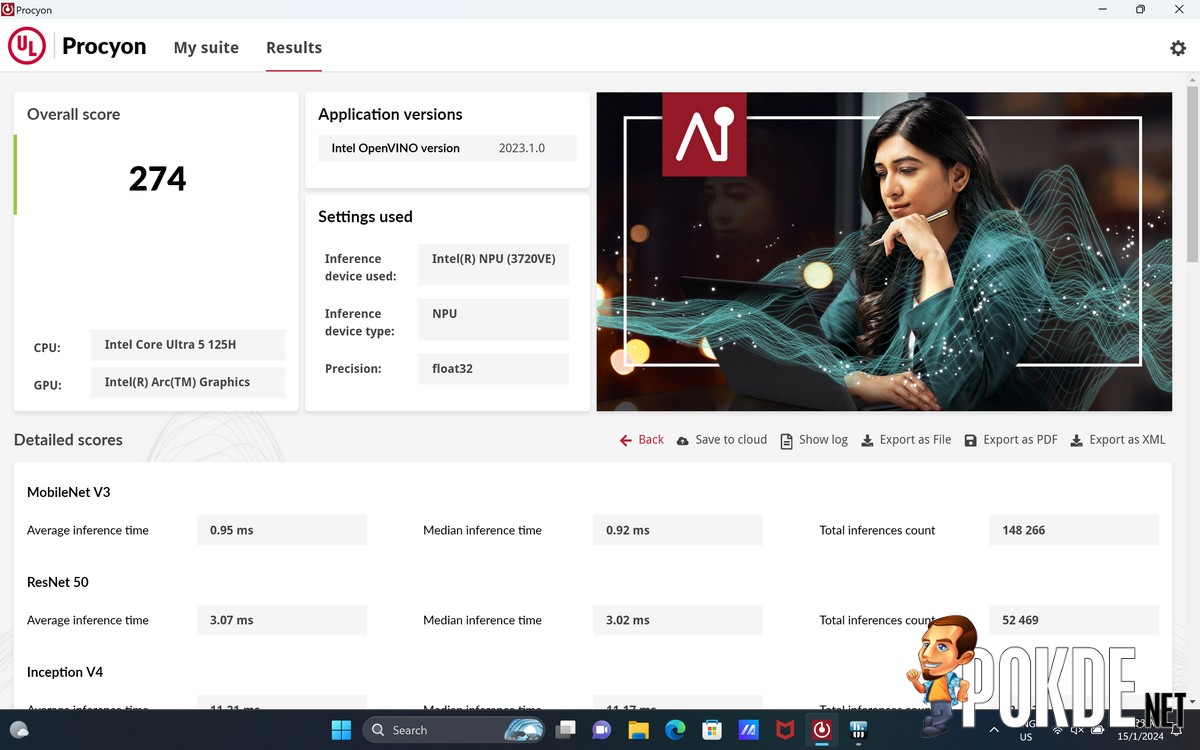Viewport: 1200px width, 750px height.
Task: Click the ResNet 50 heading
Action: pos(58,582)
